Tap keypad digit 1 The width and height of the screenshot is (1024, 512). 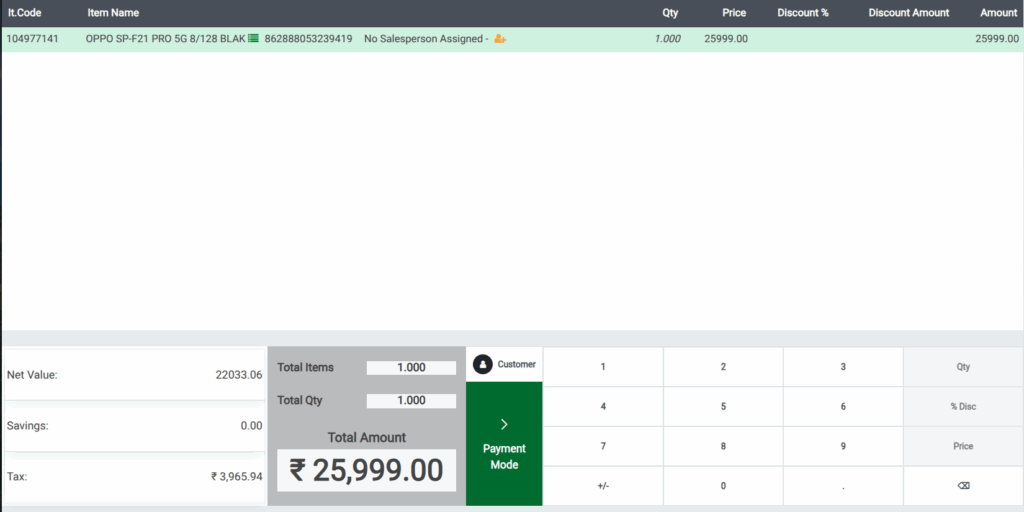(603, 367)
